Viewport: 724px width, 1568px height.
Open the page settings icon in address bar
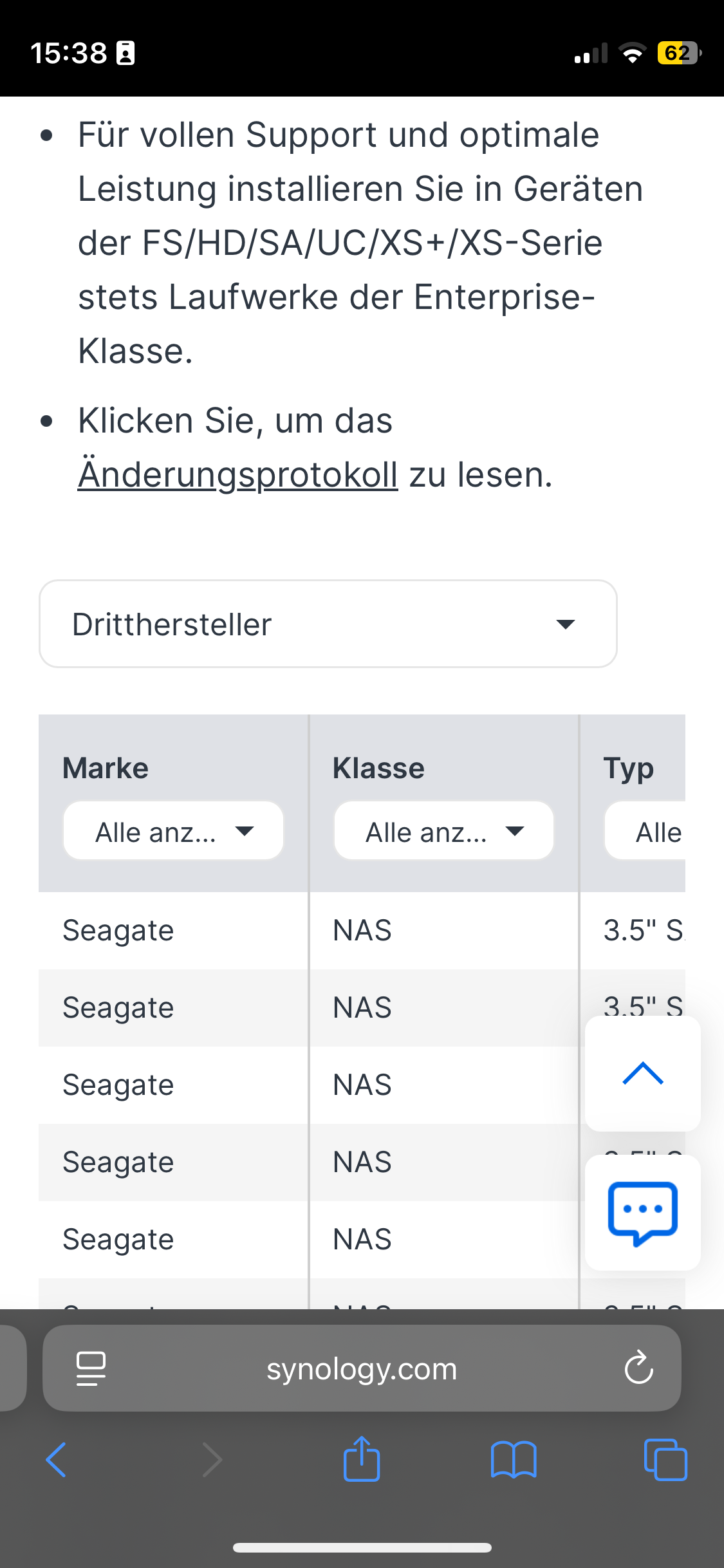91,1368
